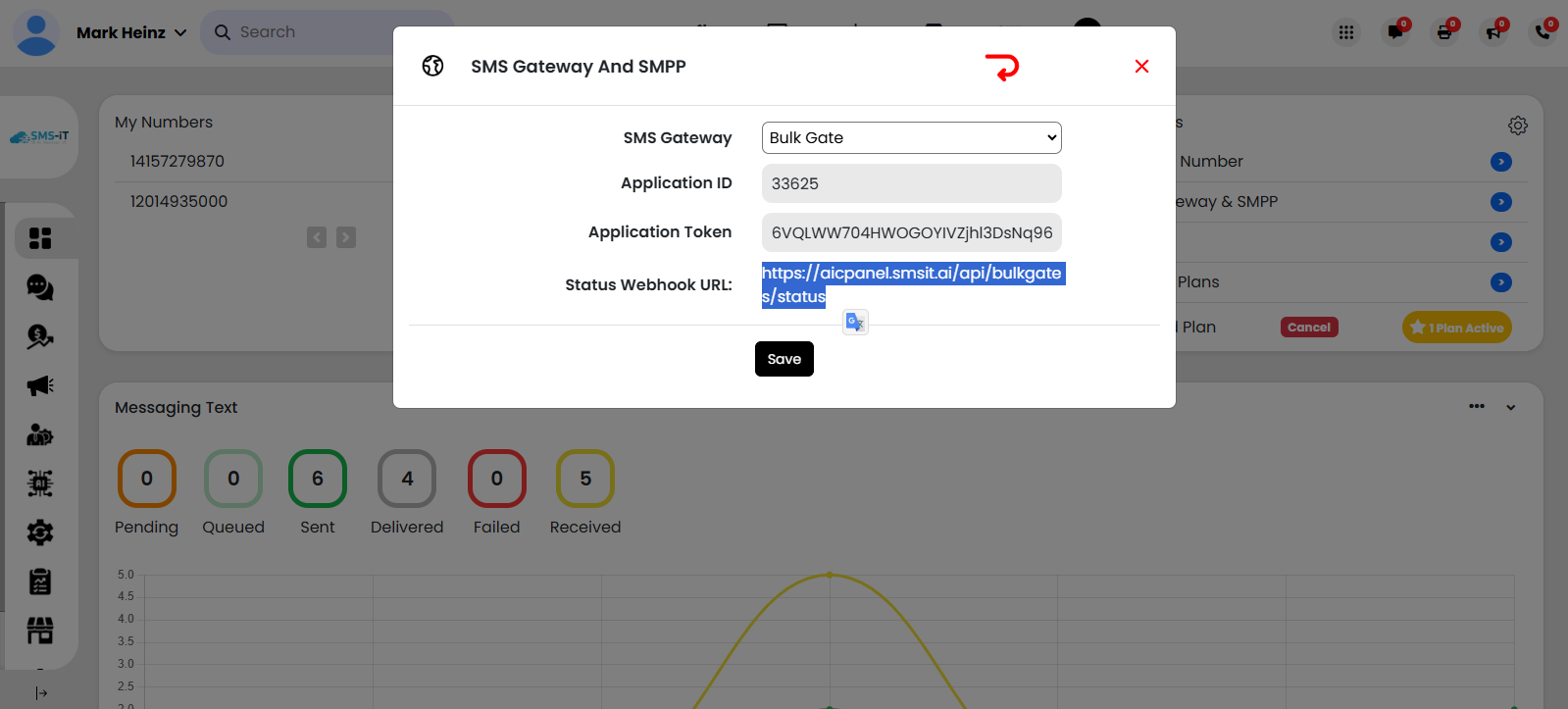The height and width of the screenshot is (709, 1568).
Task: Click the globe icon in dialog header
Action: pyautogui.click(x=432, y=66)
